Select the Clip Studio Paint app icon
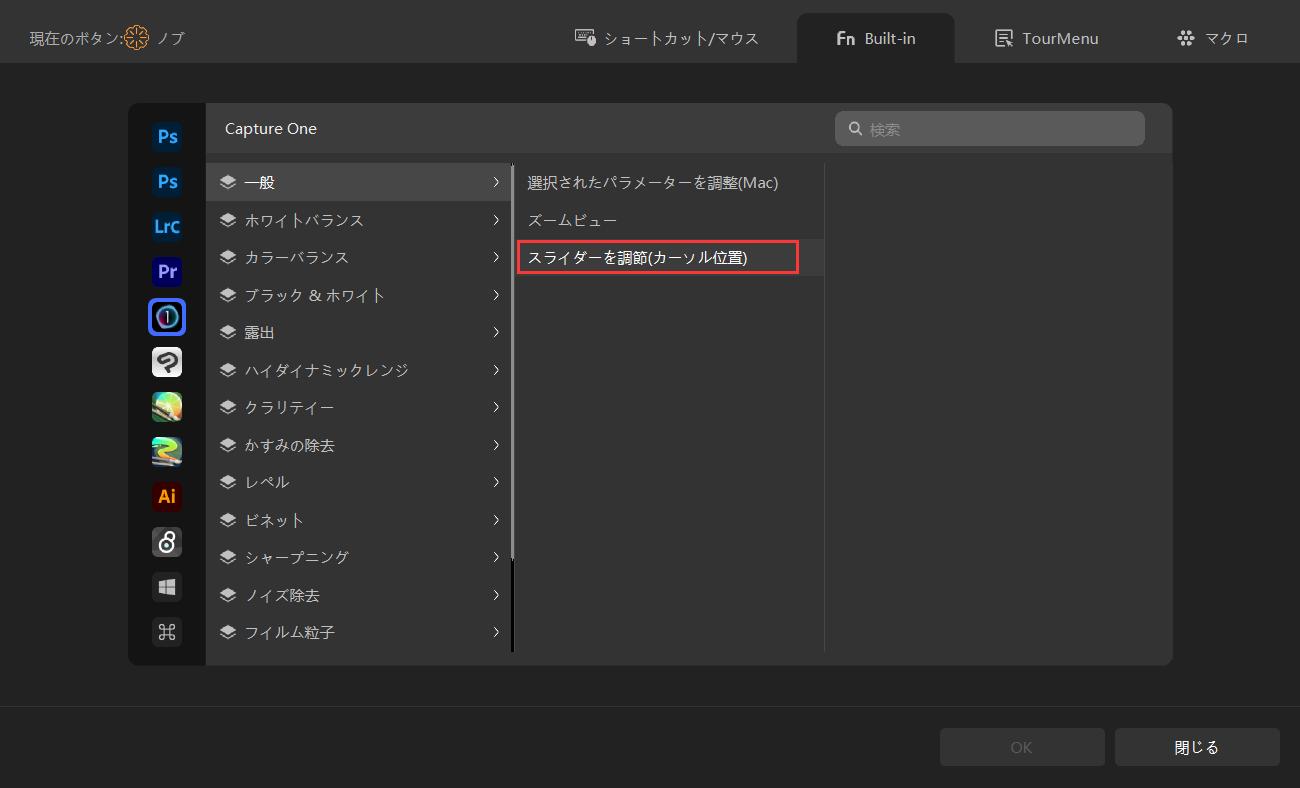This screenshot has width=1300, height=788. point(167,362)
